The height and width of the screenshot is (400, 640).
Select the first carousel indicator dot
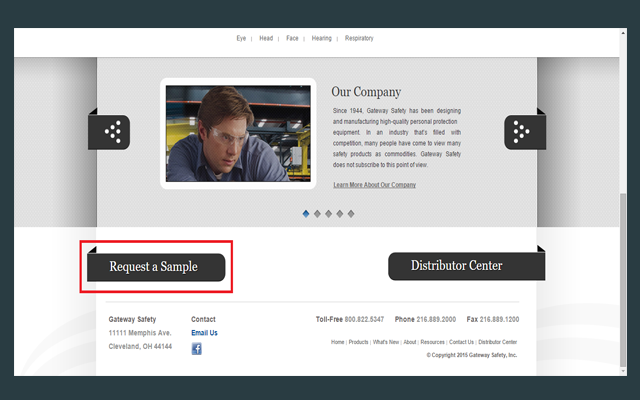[x=306, y=213]
